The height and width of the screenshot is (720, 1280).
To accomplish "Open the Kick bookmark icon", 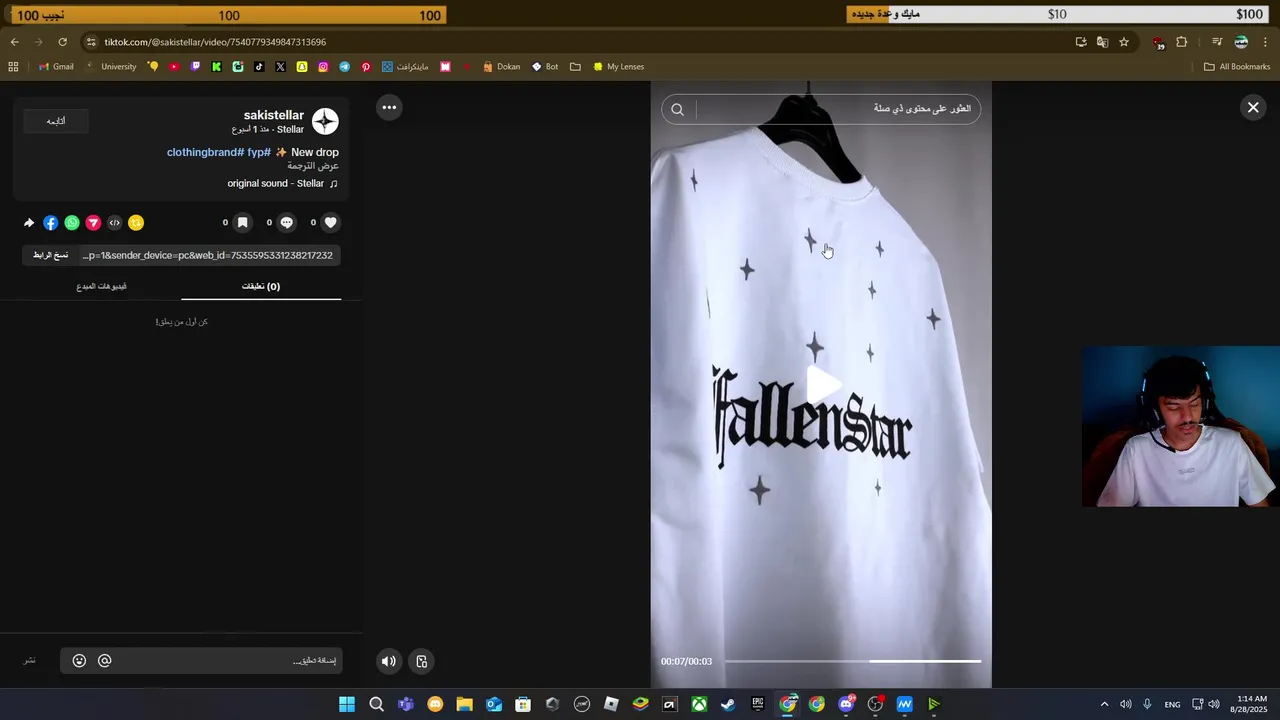I will point(216,67).
